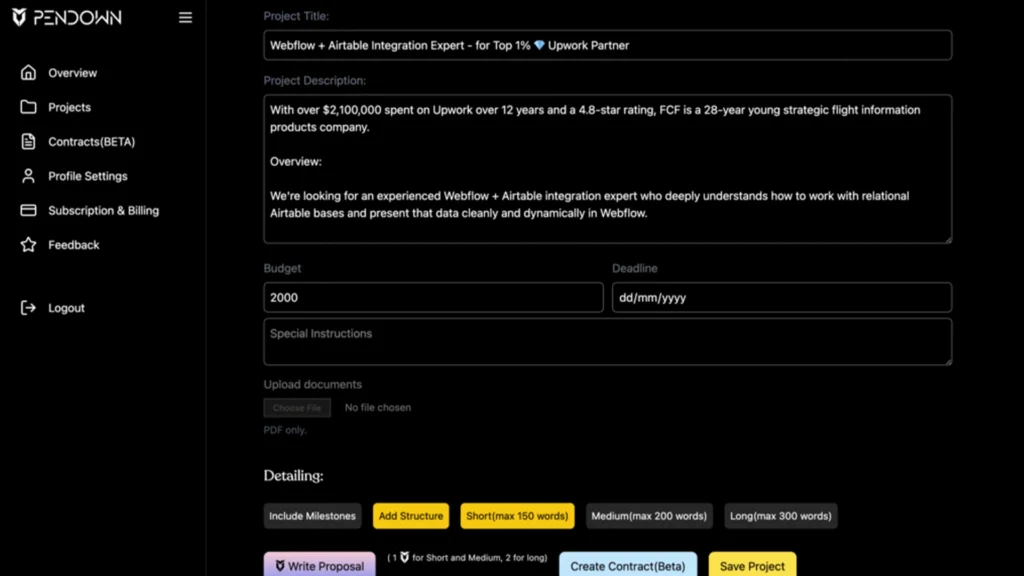Click the Overview home icon
Image resolution: width=1024 pixels, height=576 pixels.
click(28, 73)
